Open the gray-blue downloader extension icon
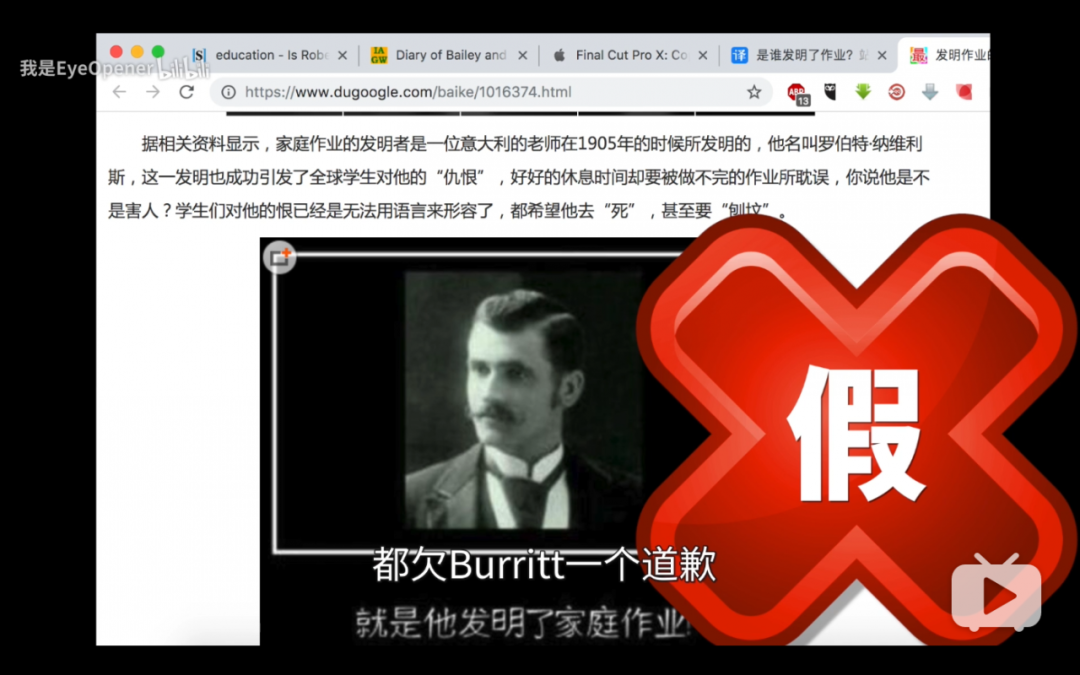This screenshot has width=1080, height=675. (x=930, y=92)
